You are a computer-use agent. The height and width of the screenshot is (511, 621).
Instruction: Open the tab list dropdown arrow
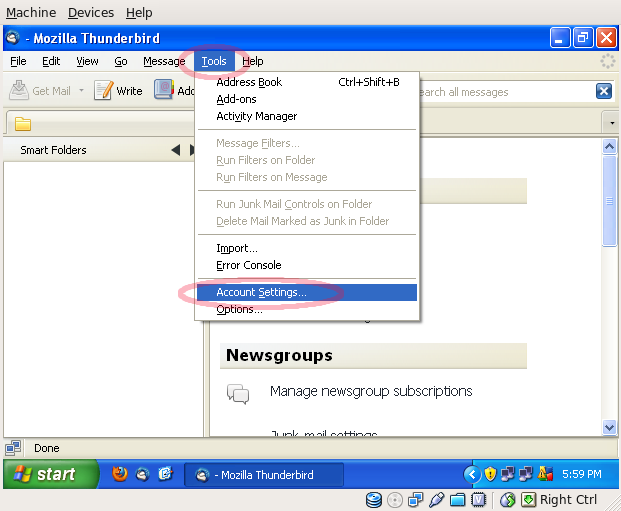[612, 123]
